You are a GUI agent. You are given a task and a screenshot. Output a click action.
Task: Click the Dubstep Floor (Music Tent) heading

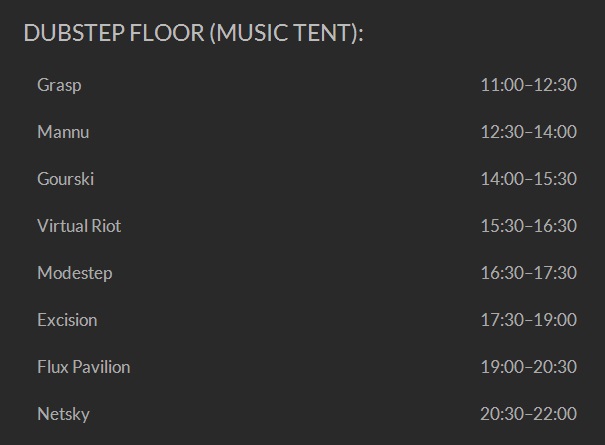click(193, 33)
